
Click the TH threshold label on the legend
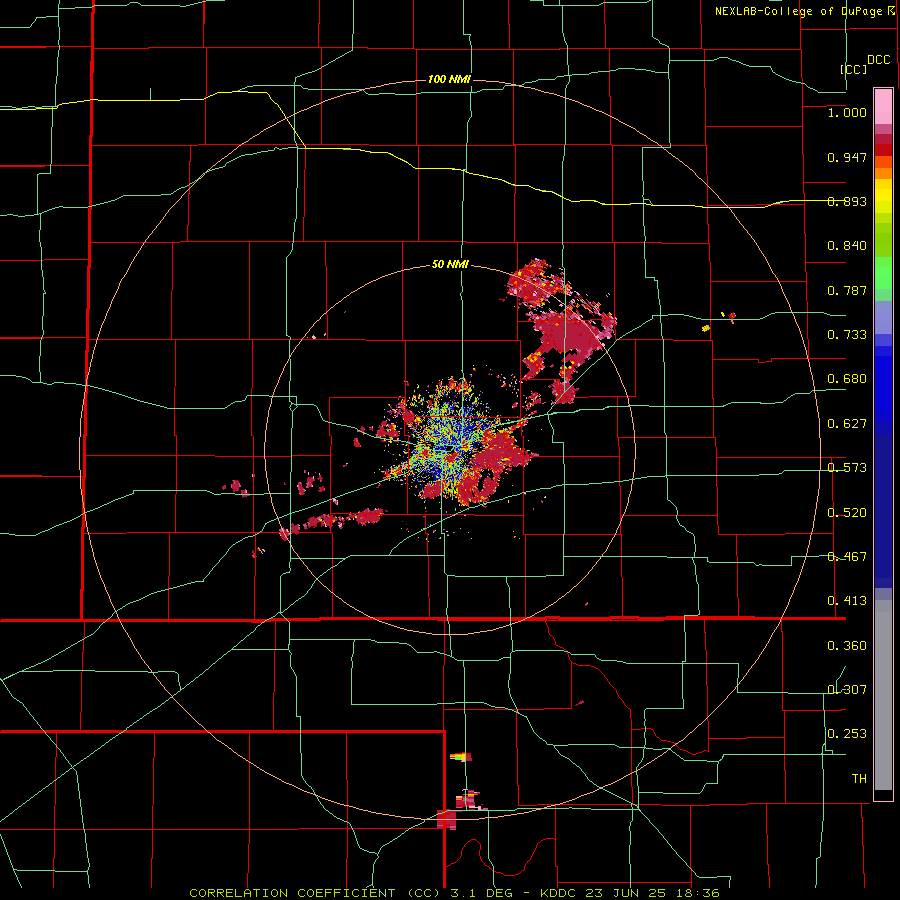coord(859,779)
